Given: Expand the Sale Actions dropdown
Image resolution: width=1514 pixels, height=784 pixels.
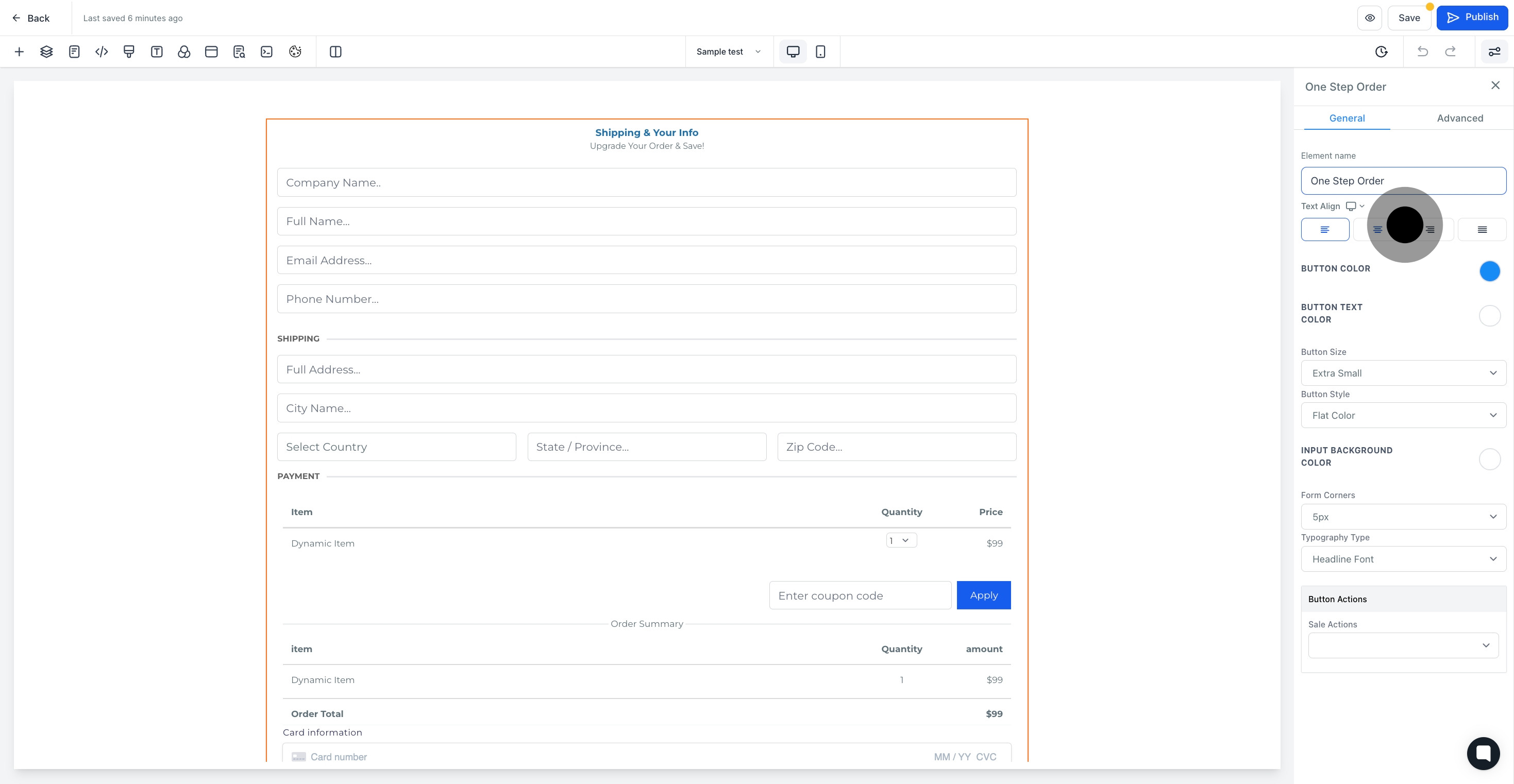Looking at the screenshot, I should click(x=1403, y=645).
